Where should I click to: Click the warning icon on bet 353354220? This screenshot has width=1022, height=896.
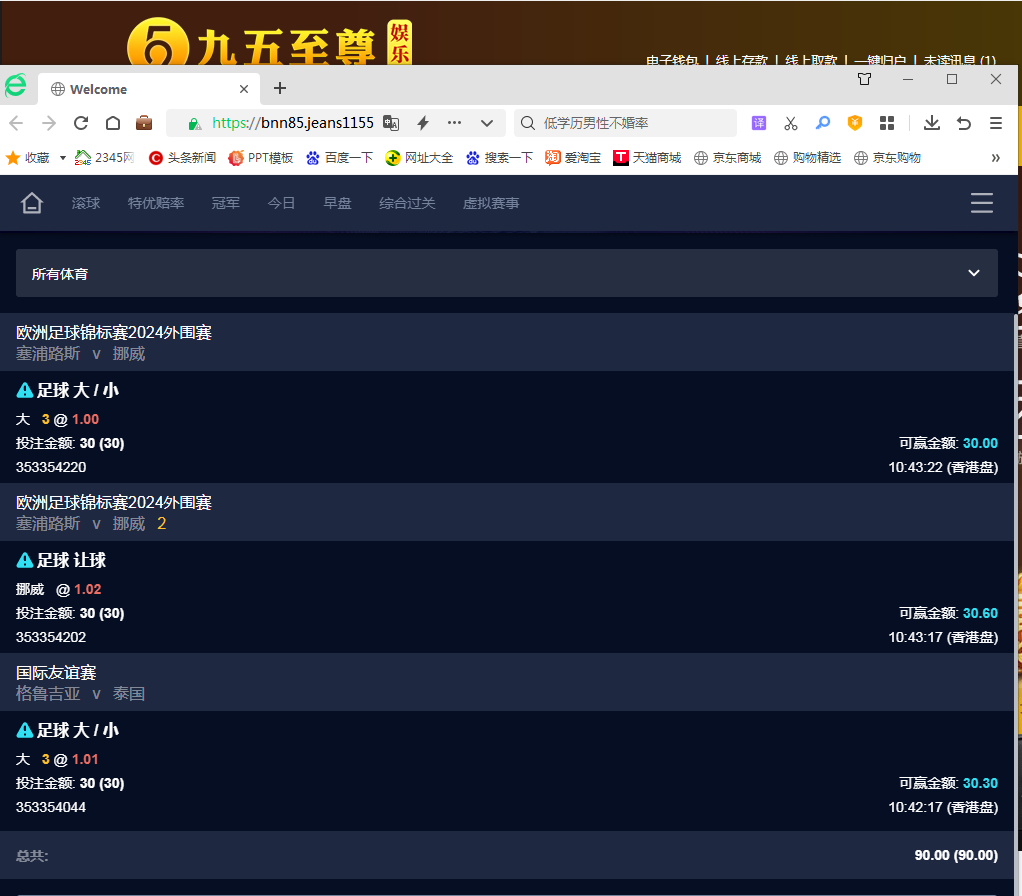point(25,390)
